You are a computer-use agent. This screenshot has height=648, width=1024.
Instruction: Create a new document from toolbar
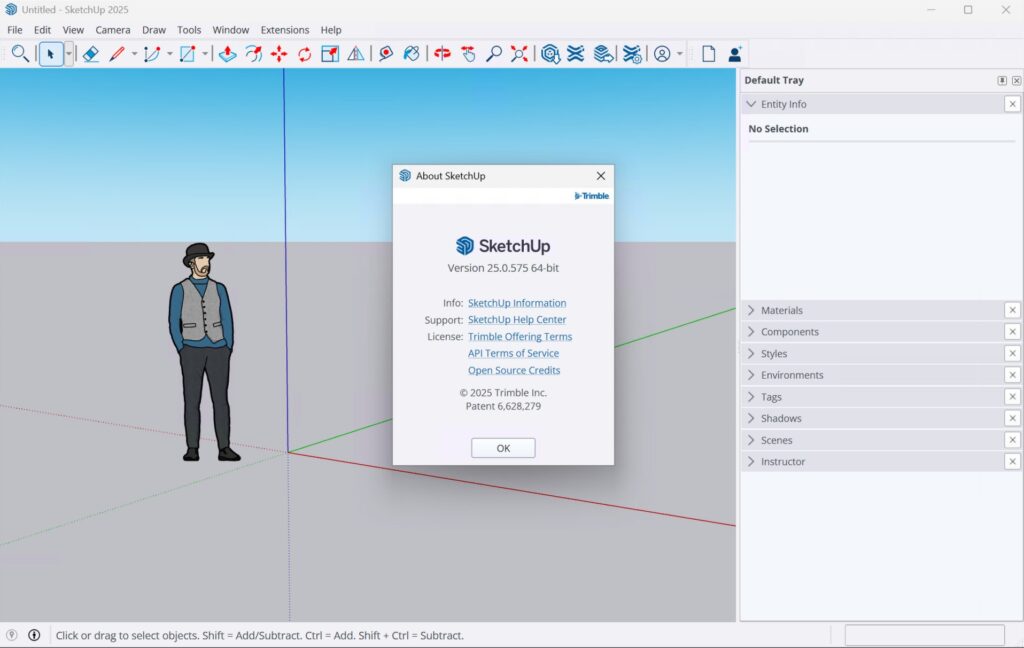click(709, 54)
